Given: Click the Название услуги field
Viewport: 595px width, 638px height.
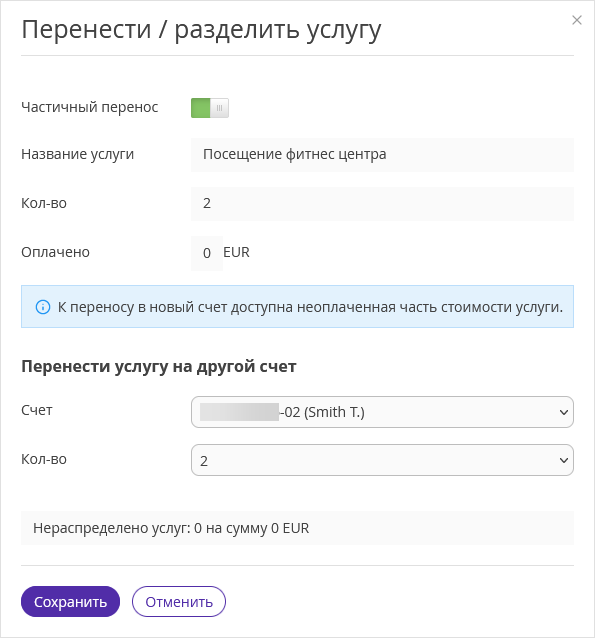Looking at the screenshot, I should (382, 155).
